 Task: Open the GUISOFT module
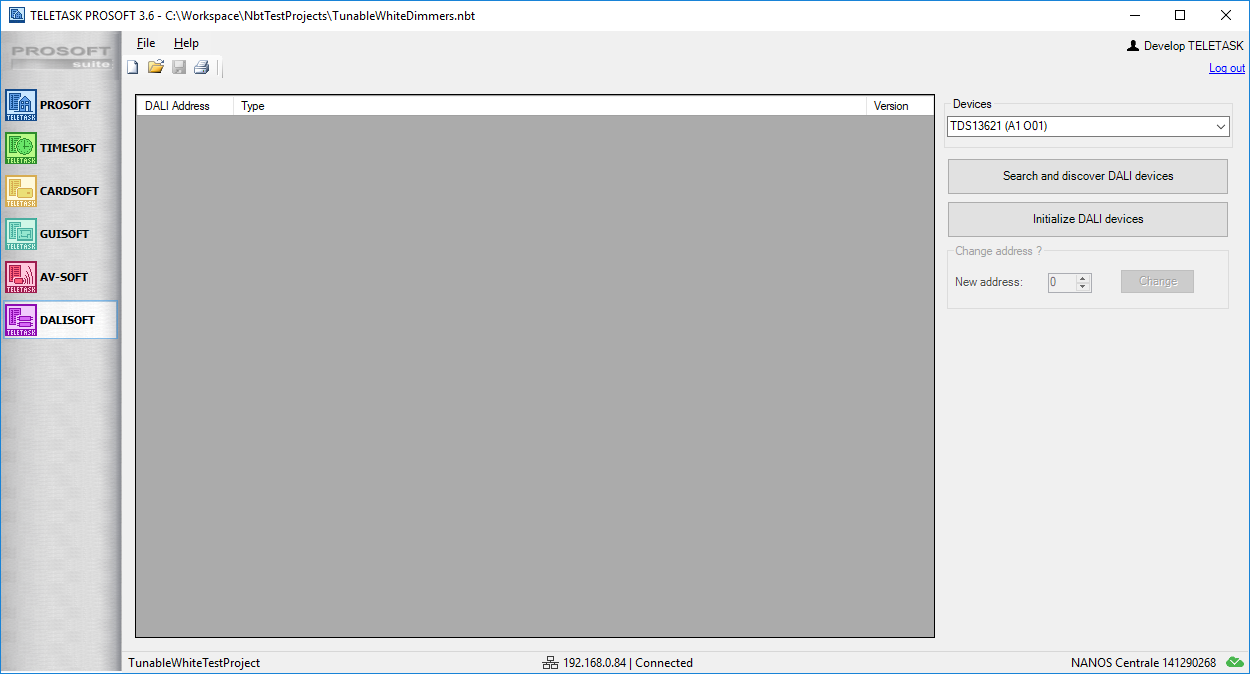pyautogui.click(x=60, y=234)
